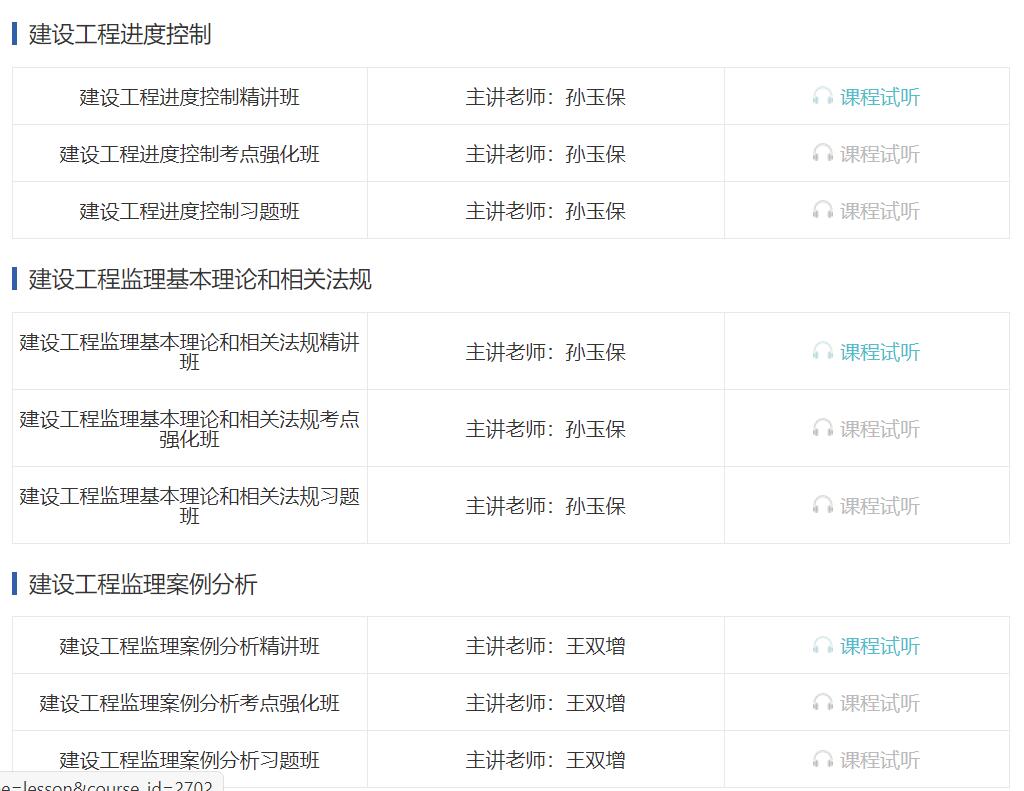
Task: Click headphone icon for 建设工程监理基本理论和相关法规精讲班
Action: (x=824, y=352)
